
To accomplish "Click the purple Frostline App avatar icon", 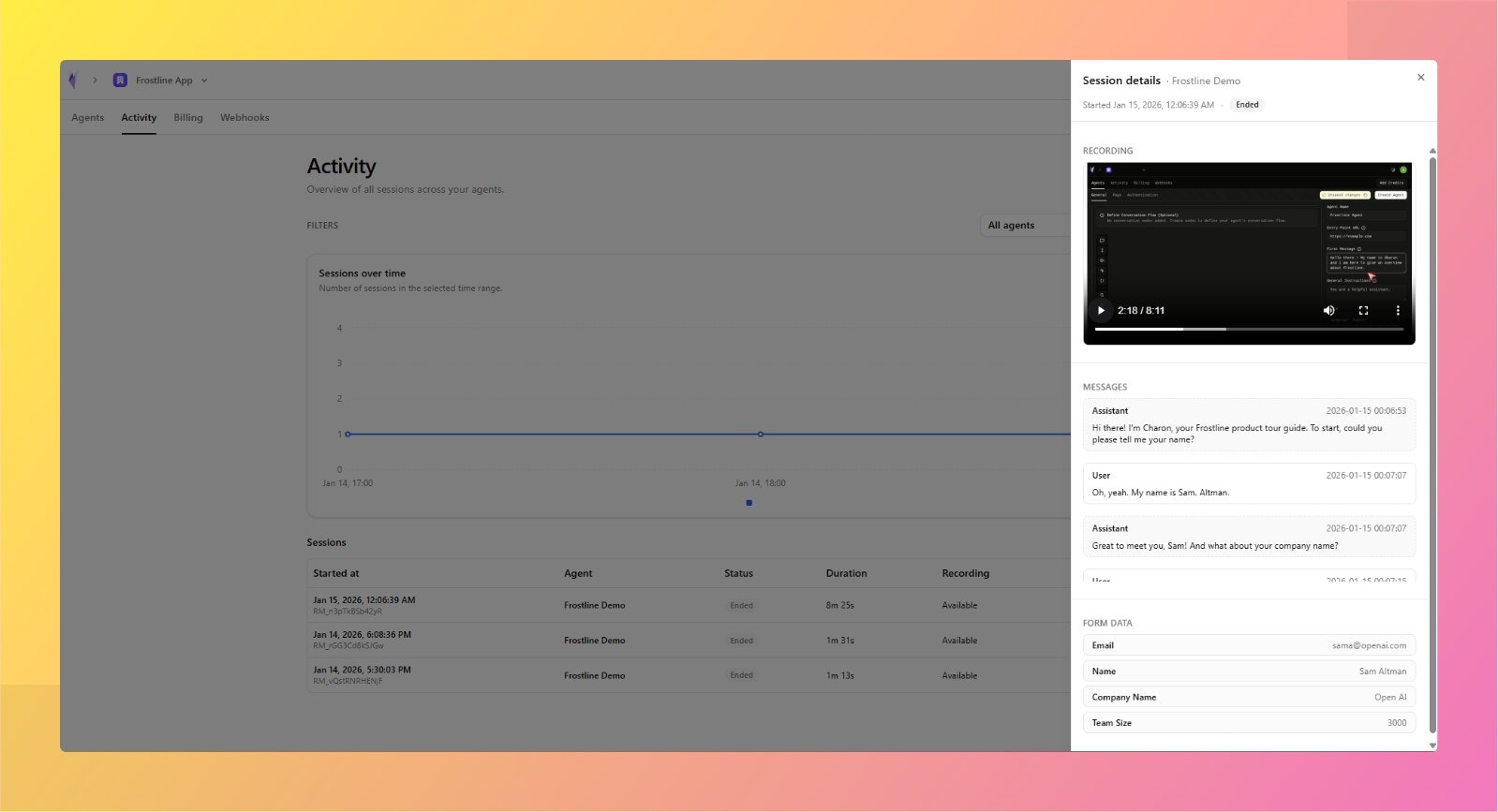I will coord(120,81).
